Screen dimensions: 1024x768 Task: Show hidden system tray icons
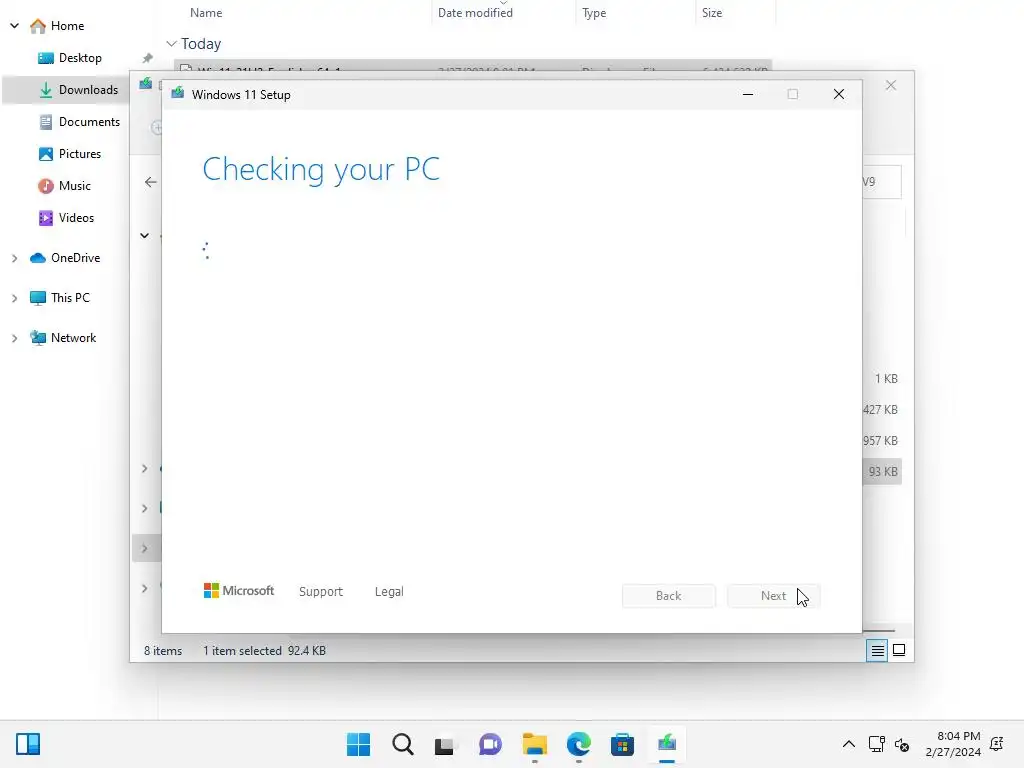(x=848, y=744)
